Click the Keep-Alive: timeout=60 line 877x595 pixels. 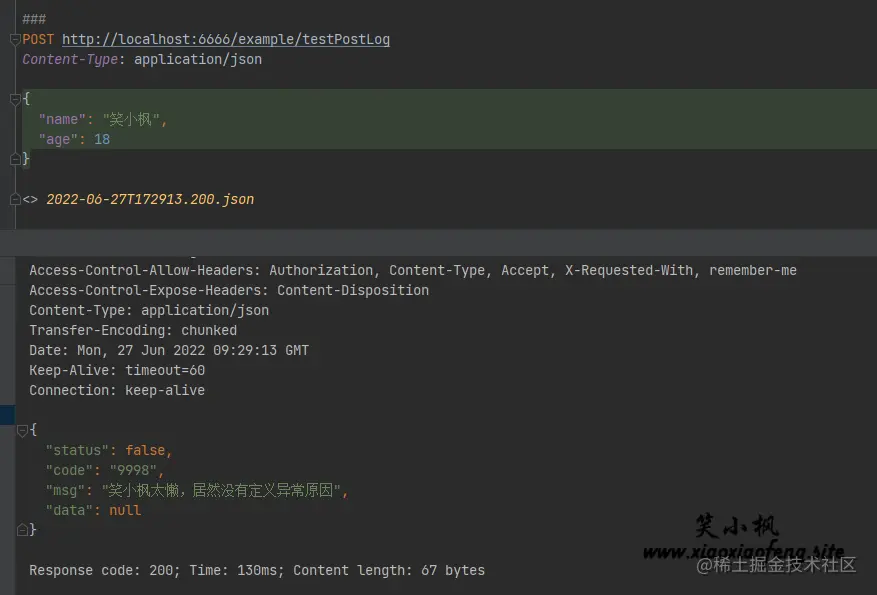point(117,370)
